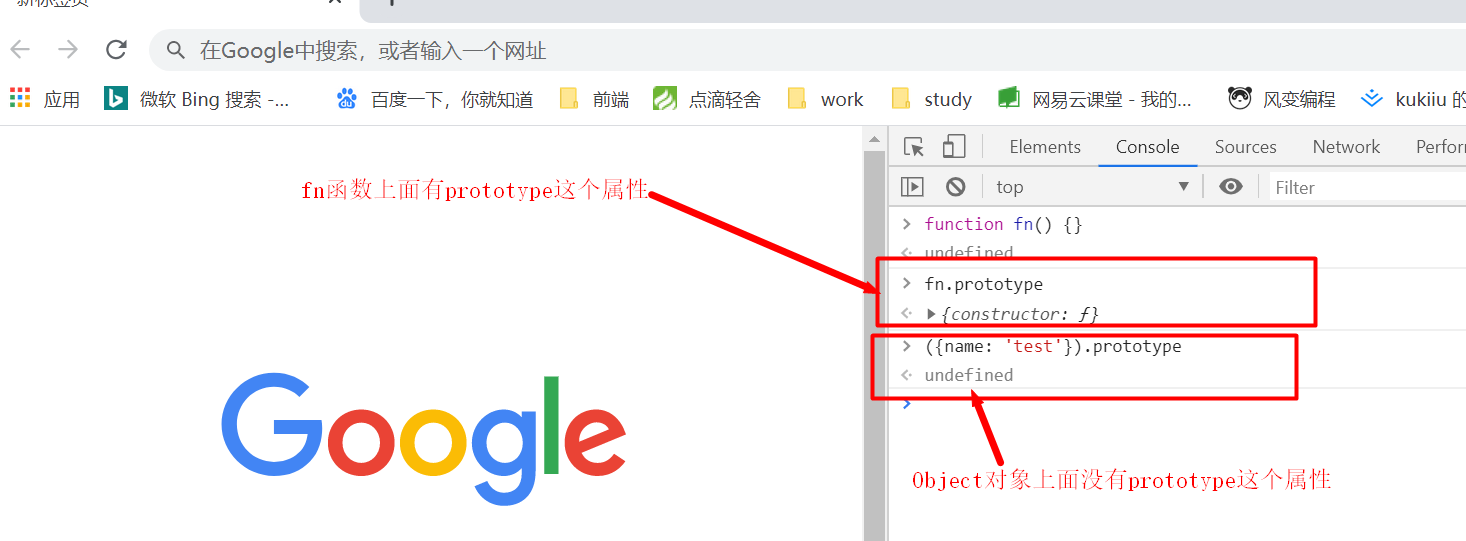Viewport: 1466px width, 541px height.
Task: Click the 'function fn() {}' console entry
Action: [1003, 224]
